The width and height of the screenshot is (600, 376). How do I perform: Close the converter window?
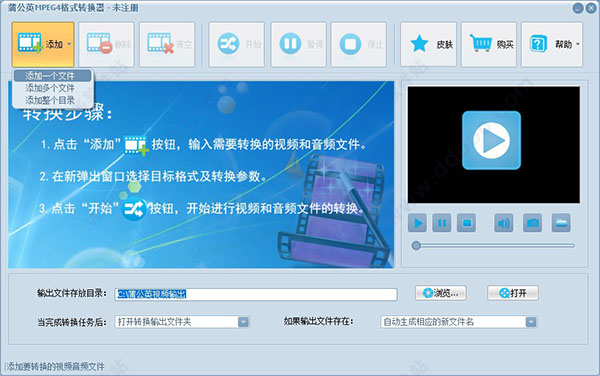click(x=591, y=8)
